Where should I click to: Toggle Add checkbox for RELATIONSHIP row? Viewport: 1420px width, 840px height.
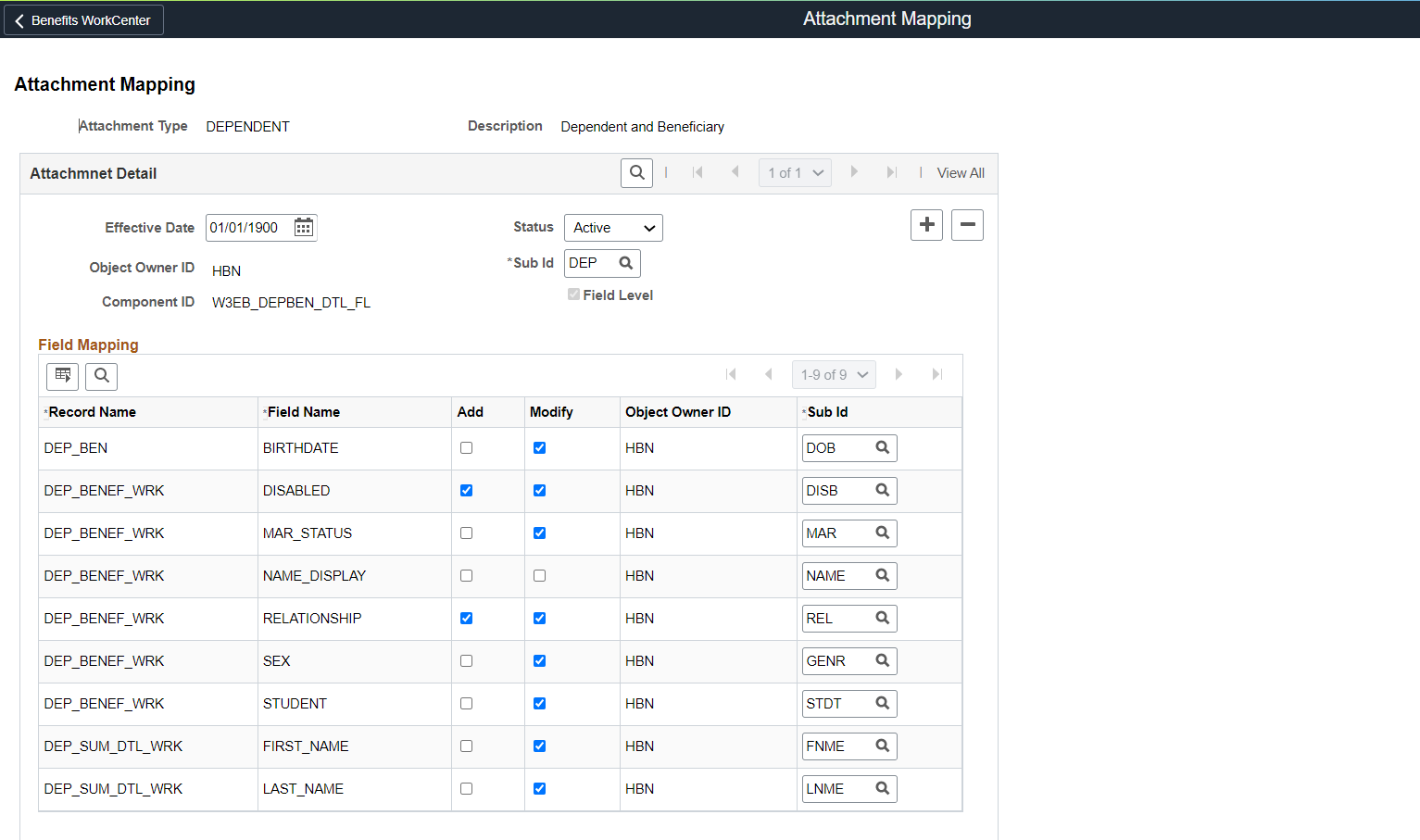[x=467, y=619]
